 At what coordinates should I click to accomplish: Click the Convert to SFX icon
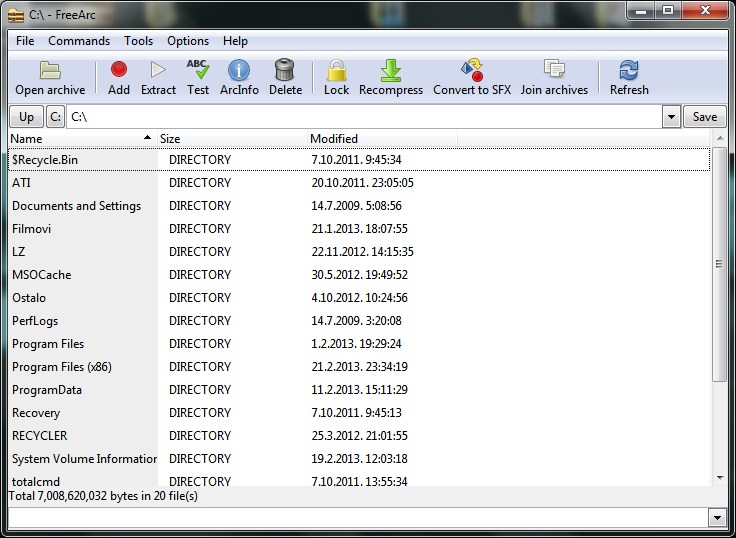point(472,69)
